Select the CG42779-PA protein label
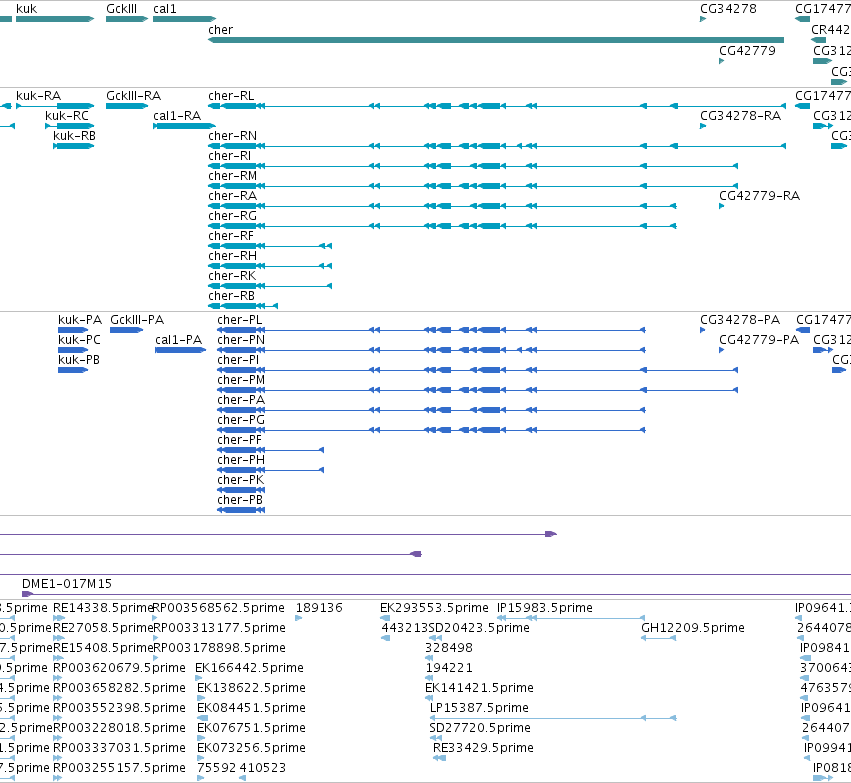Viewport: 851px width, 783px height. click(x=759, y=340)
